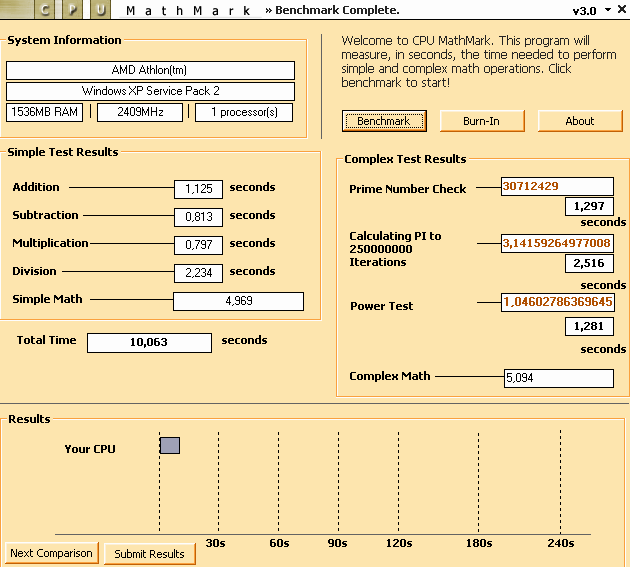Click the Total Time field
Screen dimensions: 630x567
pos(149,343)
